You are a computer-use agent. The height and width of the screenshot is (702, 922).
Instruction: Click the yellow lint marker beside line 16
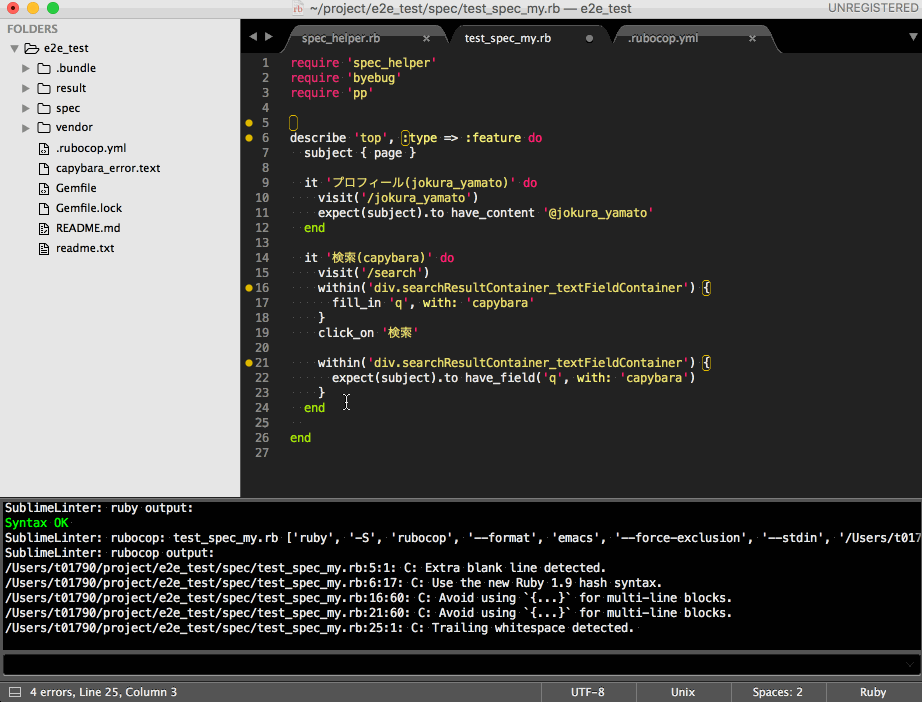pos(248,287)
